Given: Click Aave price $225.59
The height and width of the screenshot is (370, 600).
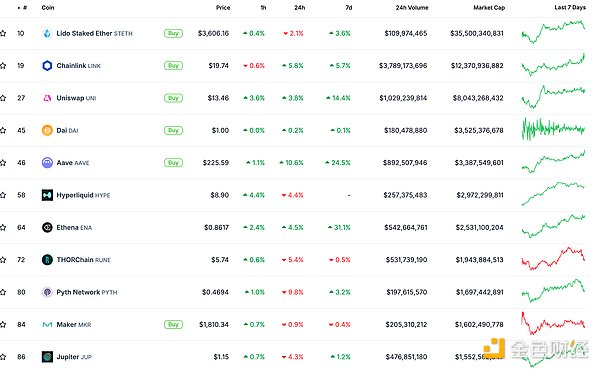Looking at the screenshot, I should [x=216, y=163].
